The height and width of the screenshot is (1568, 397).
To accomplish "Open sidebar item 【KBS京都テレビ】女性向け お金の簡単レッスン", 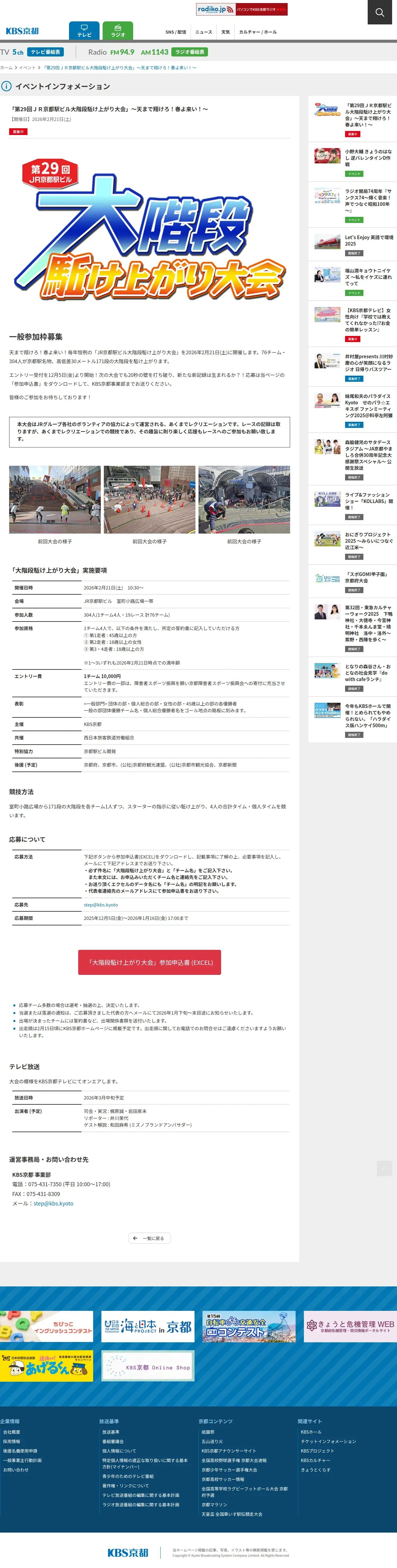I will pyautogui.click(x=368, y=319).
